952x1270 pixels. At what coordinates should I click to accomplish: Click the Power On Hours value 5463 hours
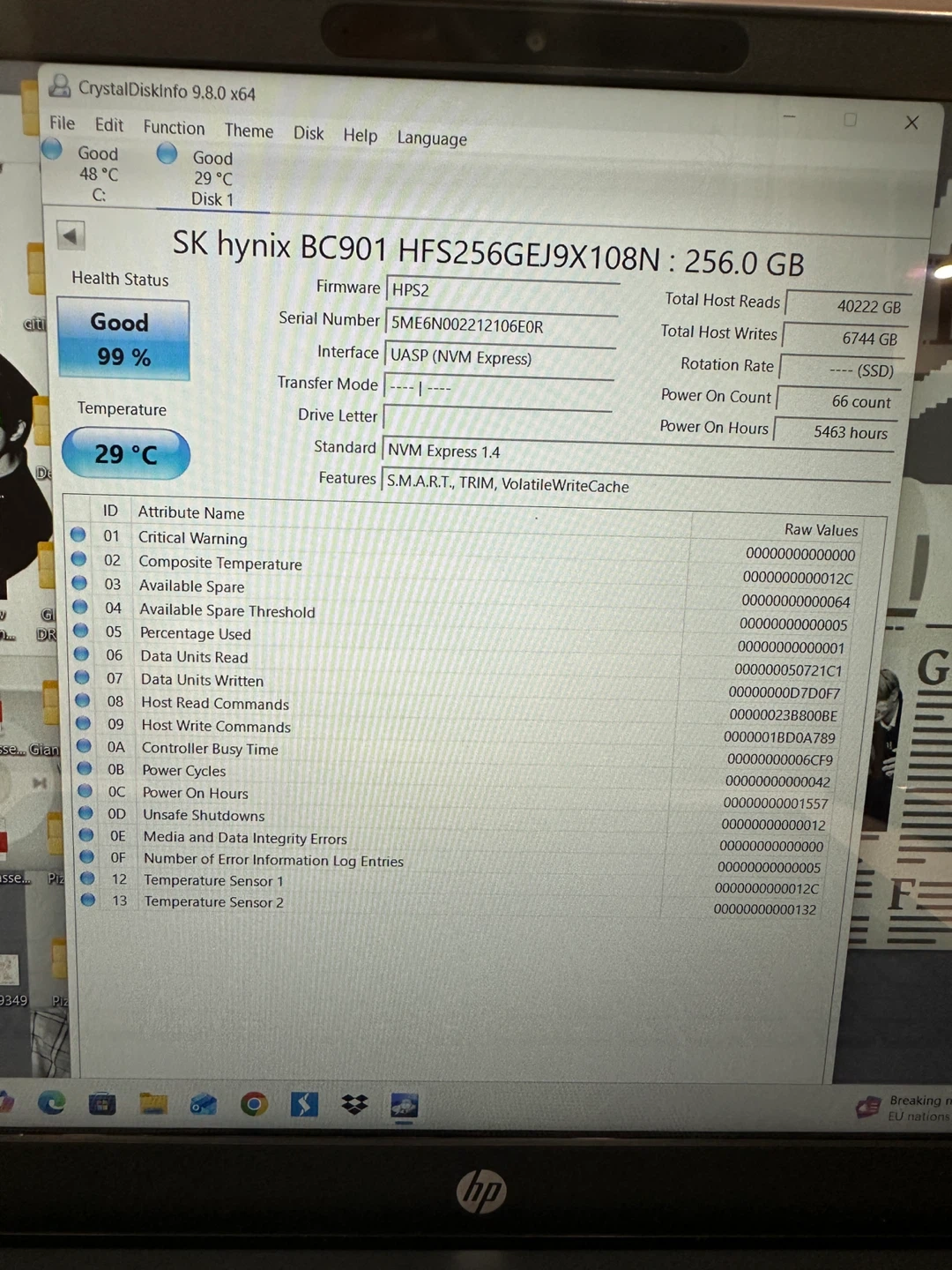click(x=835, y=431)
